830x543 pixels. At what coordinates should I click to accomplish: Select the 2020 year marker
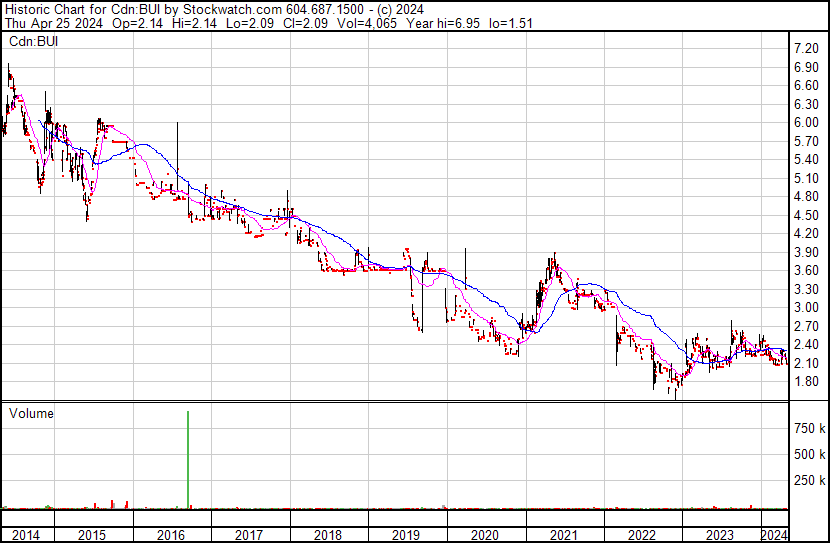[x=485, y=534]
